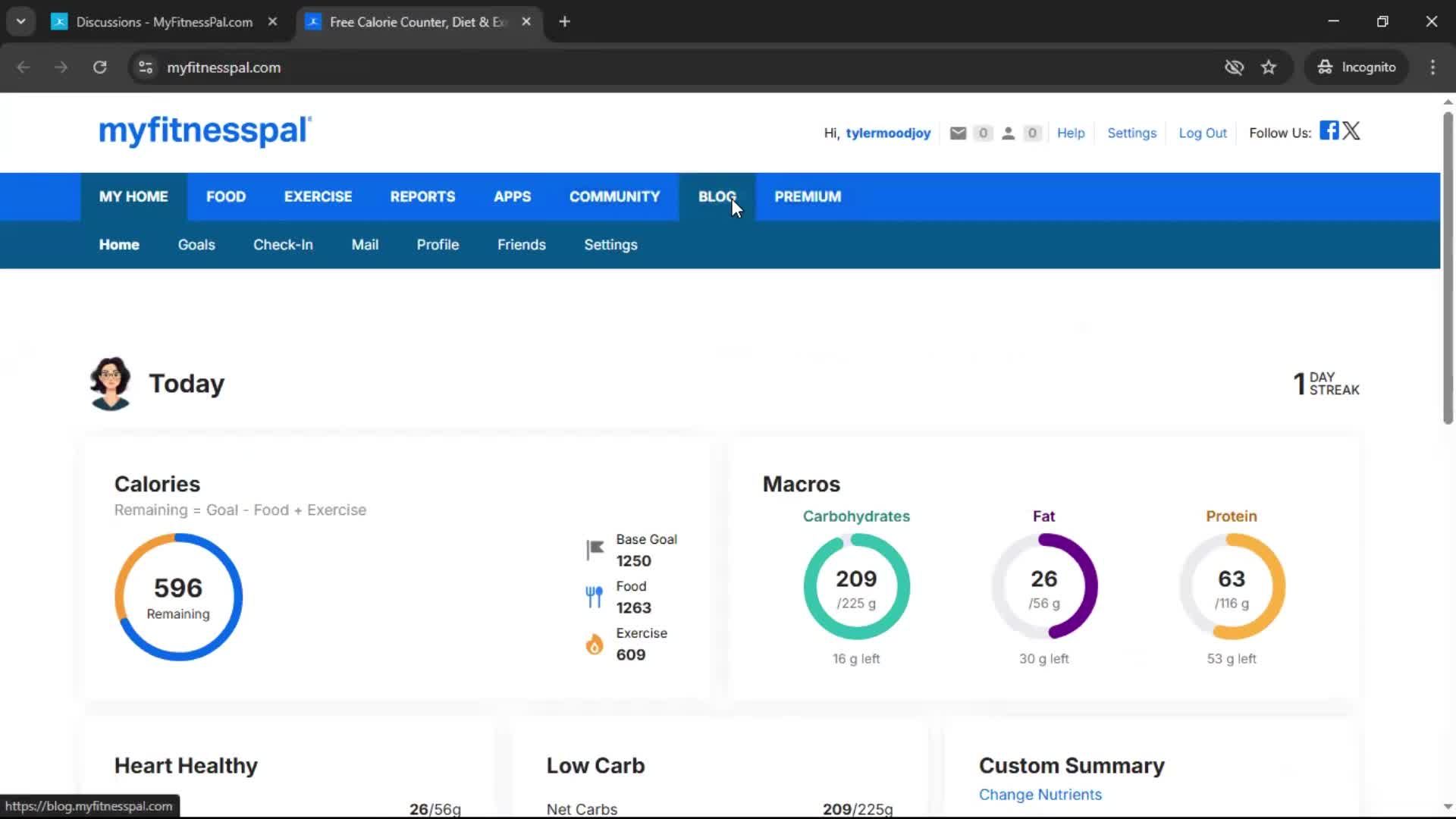Switch to the Discussions - MyFitnessPal.com tab

[165, 22]
